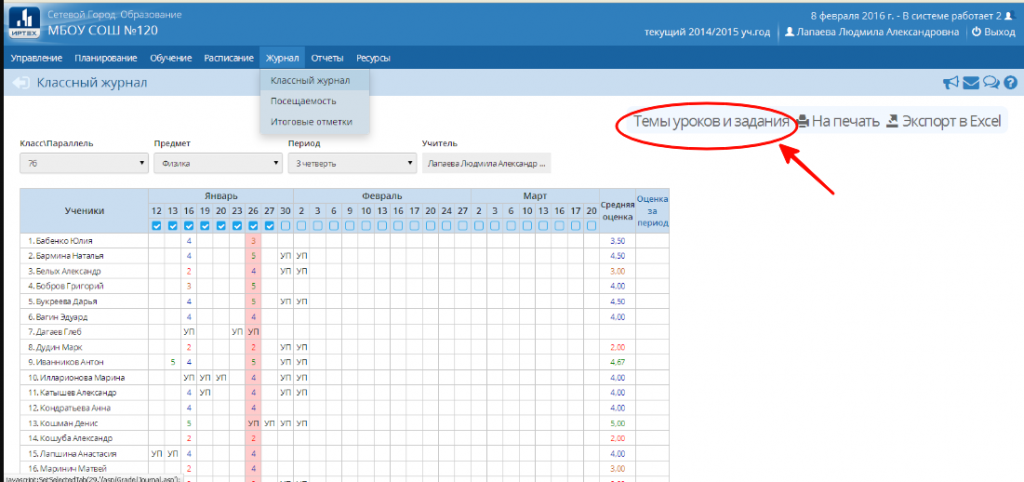1024x482 pixels.
Task: Open the Класс\Параллель dropdown
Action: (x=84, y=163)
